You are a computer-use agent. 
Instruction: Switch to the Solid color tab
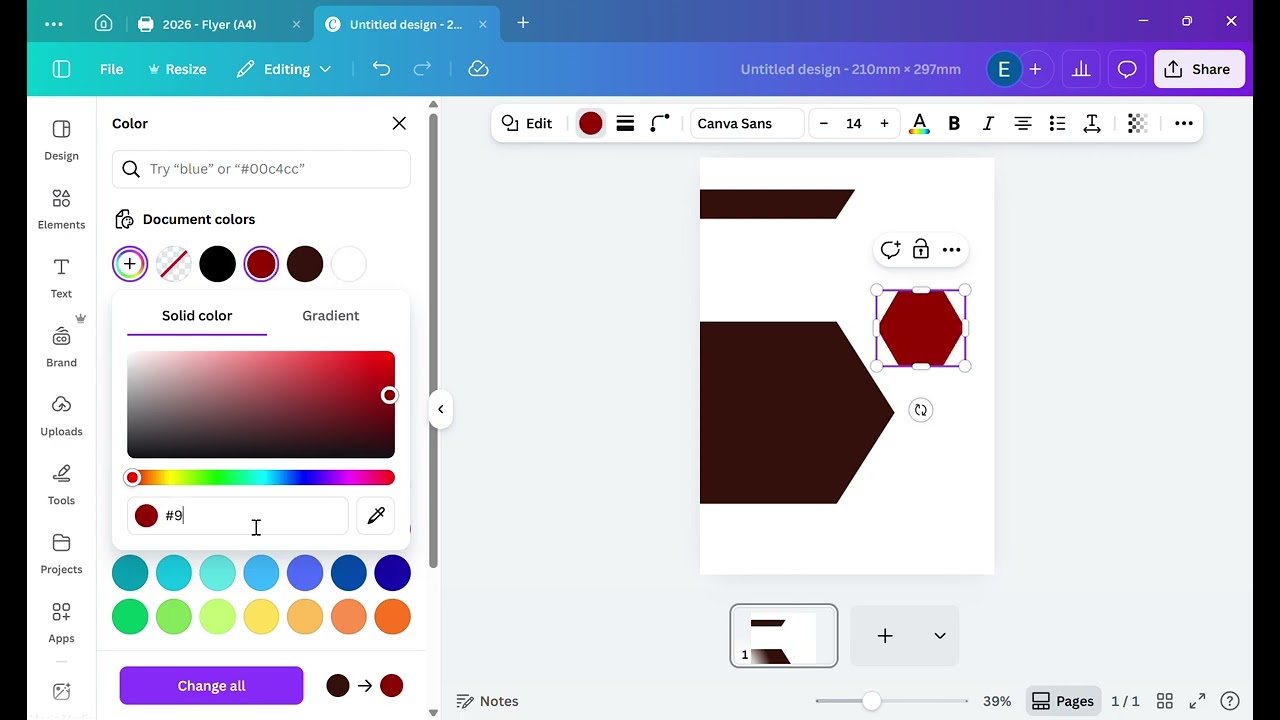[x=197, y=316]
